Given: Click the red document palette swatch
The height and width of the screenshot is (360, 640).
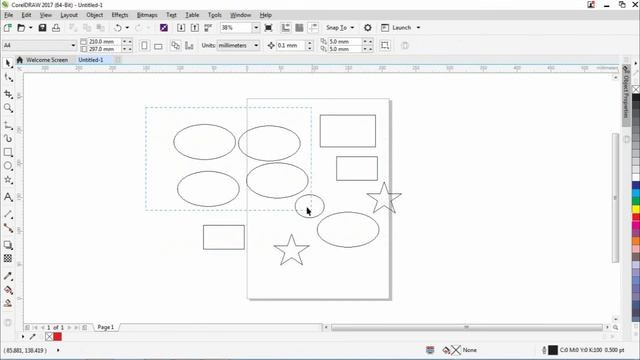Looking at the screenshot, I should (58, 337).
